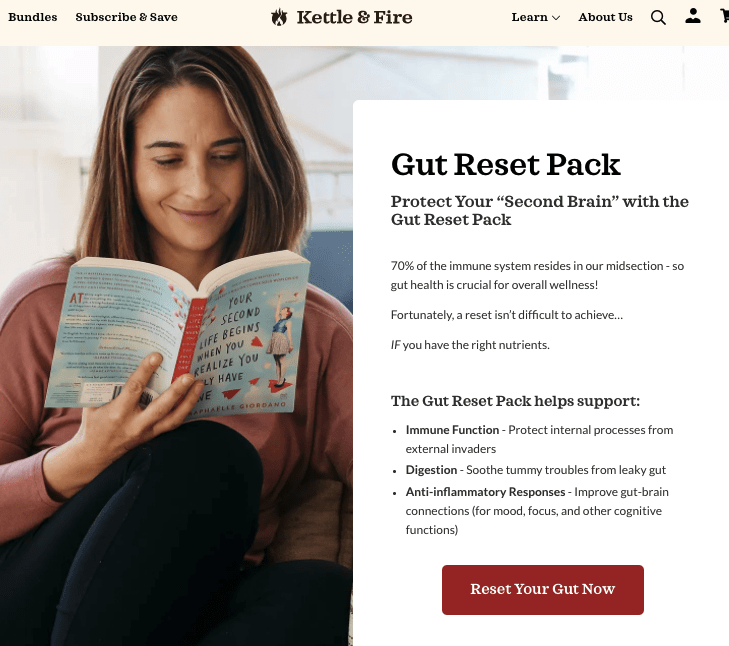Expand the Learn menu chevron
The height and width of the screenshot is (646, 729).
[556, 18]
